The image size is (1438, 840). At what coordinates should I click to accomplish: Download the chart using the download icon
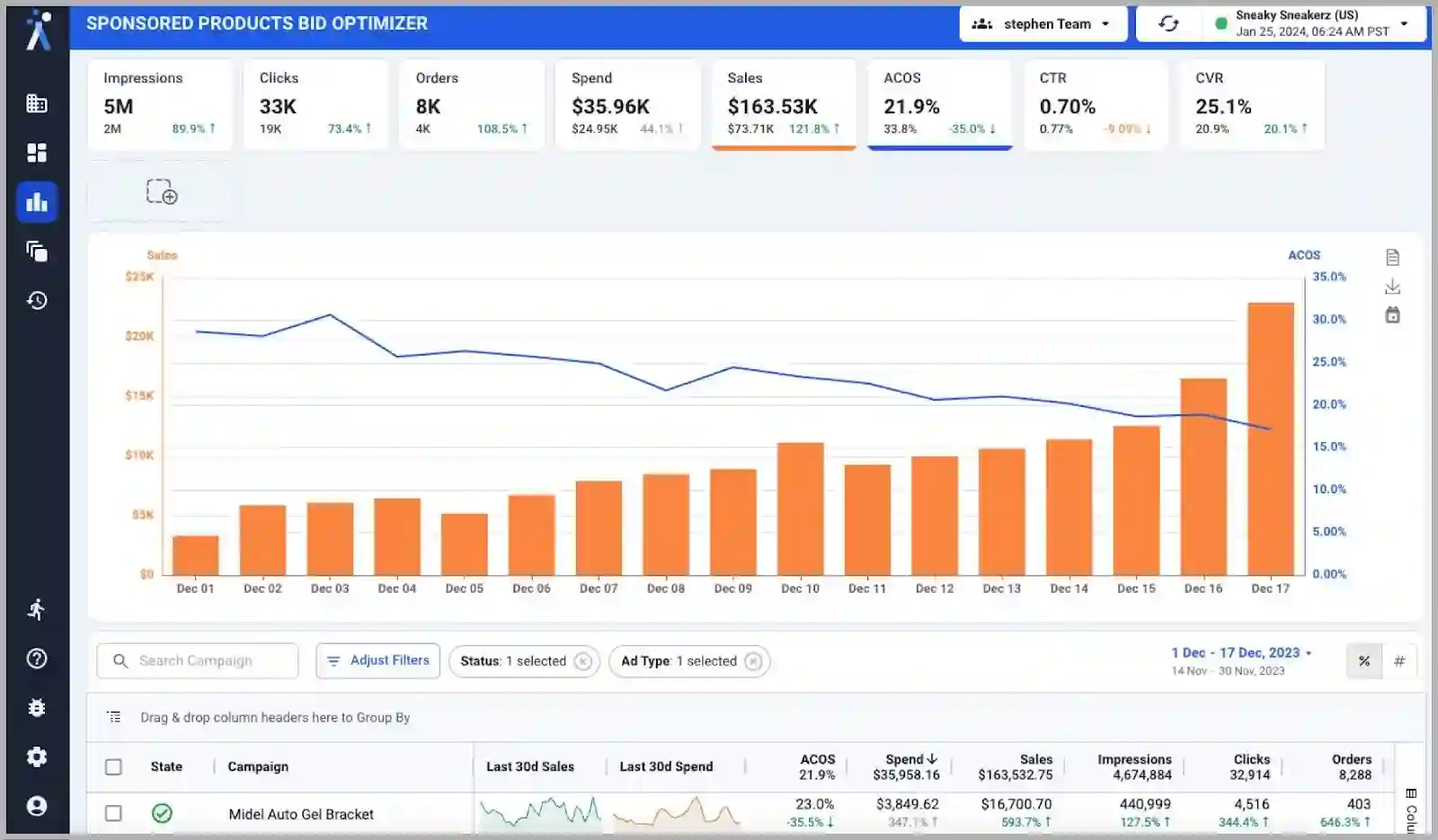pos(1393,287)
